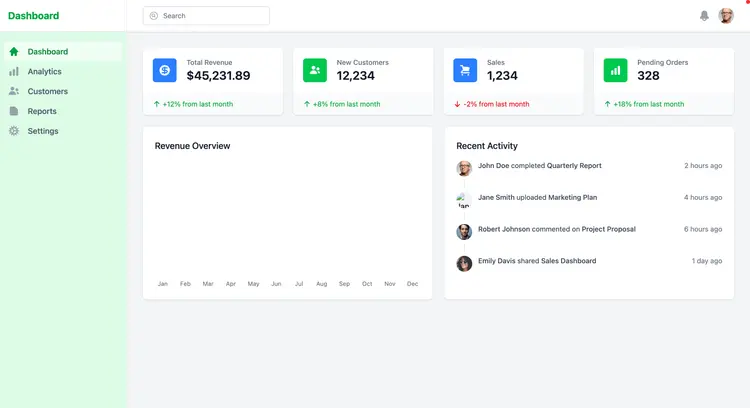Click the Revenue Overview heading
This screenshot has height=408, width=750.
coord(192,146)
